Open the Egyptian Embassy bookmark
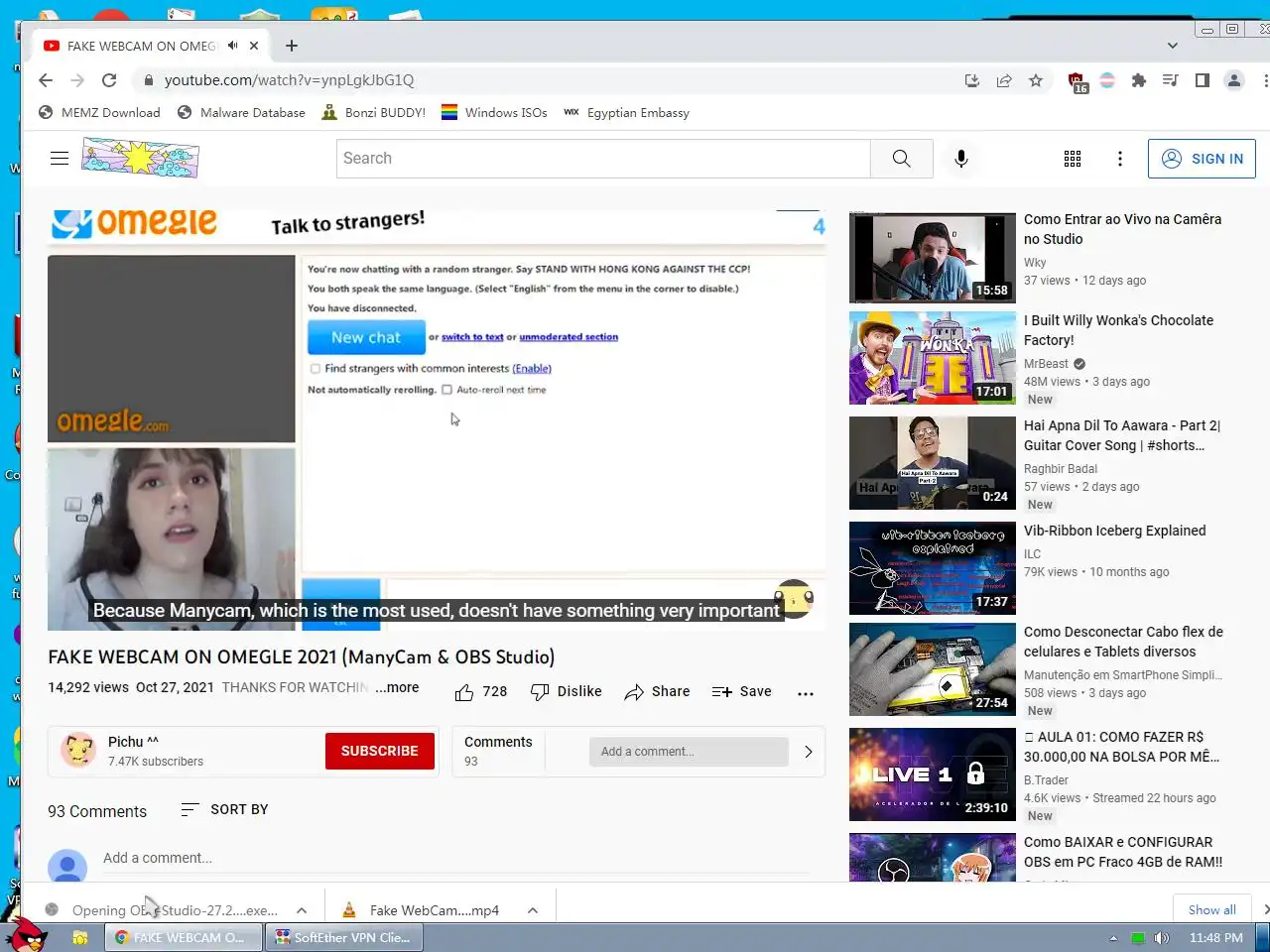1270x952 pixels. click(626, 113)
